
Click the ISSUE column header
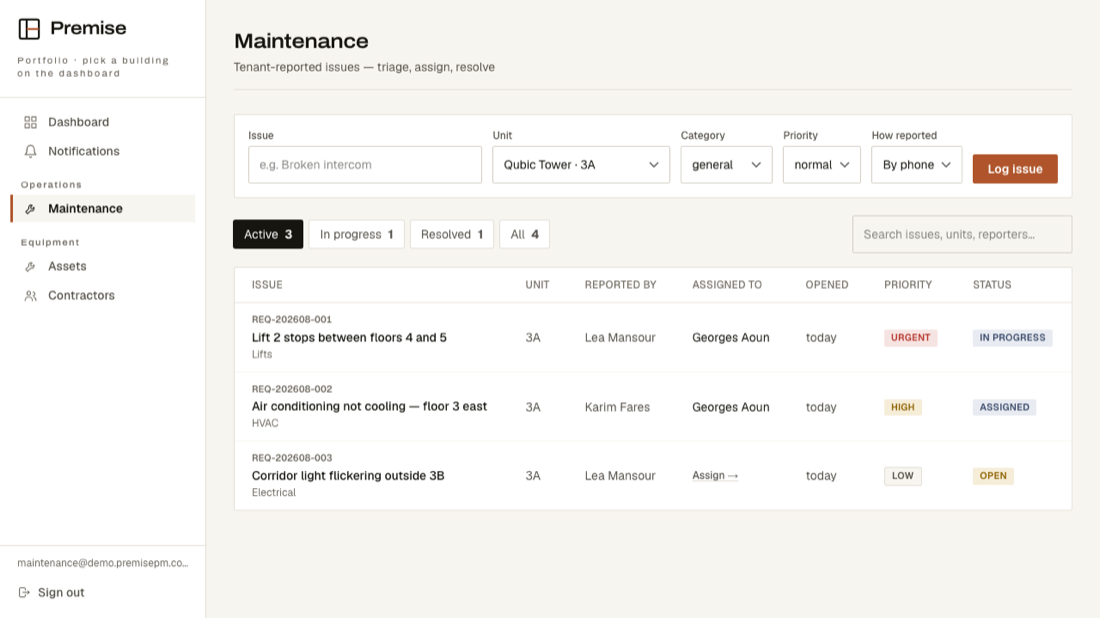(267, 285)
